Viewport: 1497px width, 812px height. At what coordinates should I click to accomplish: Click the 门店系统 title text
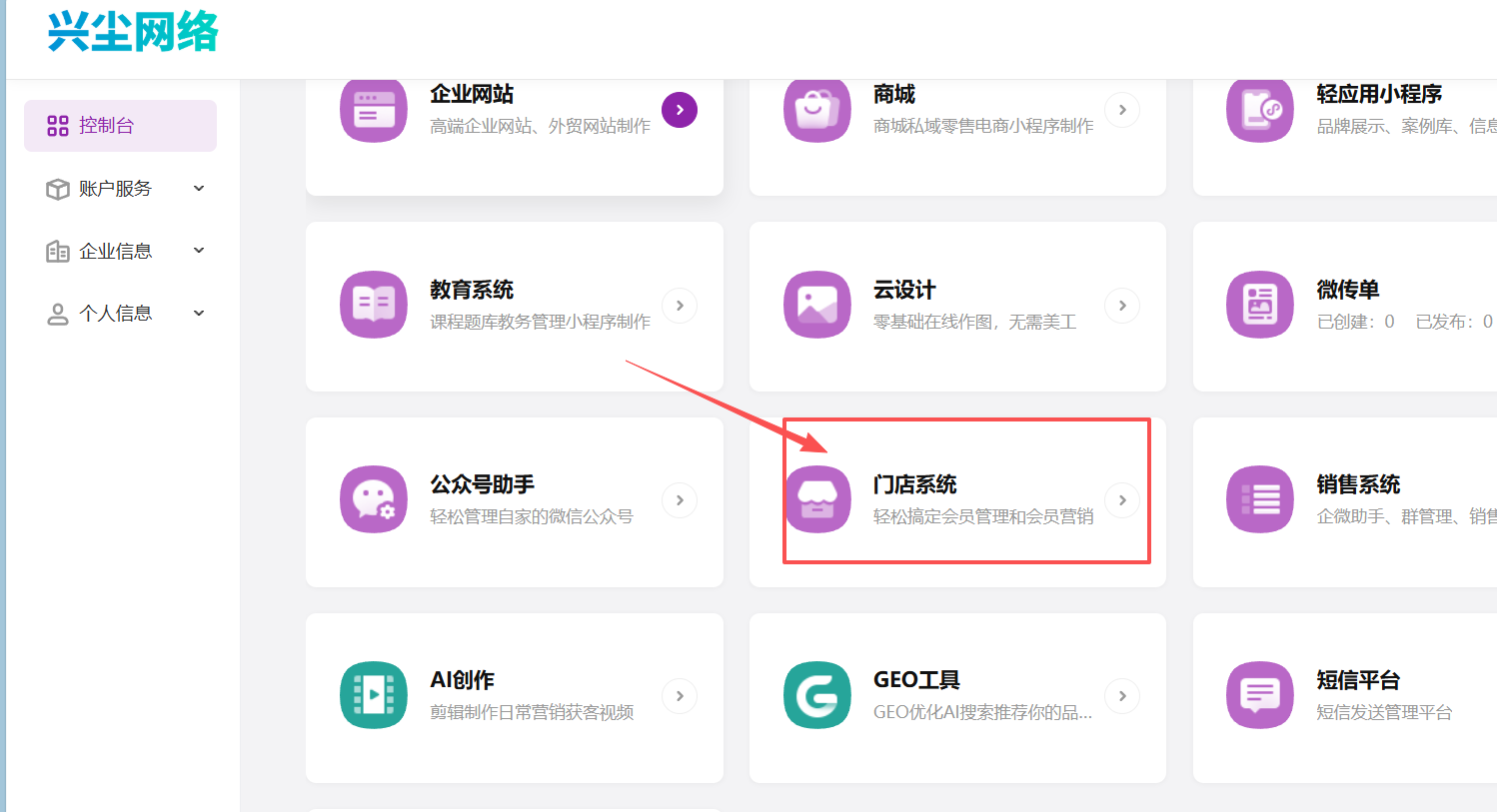tap(914, 484)
